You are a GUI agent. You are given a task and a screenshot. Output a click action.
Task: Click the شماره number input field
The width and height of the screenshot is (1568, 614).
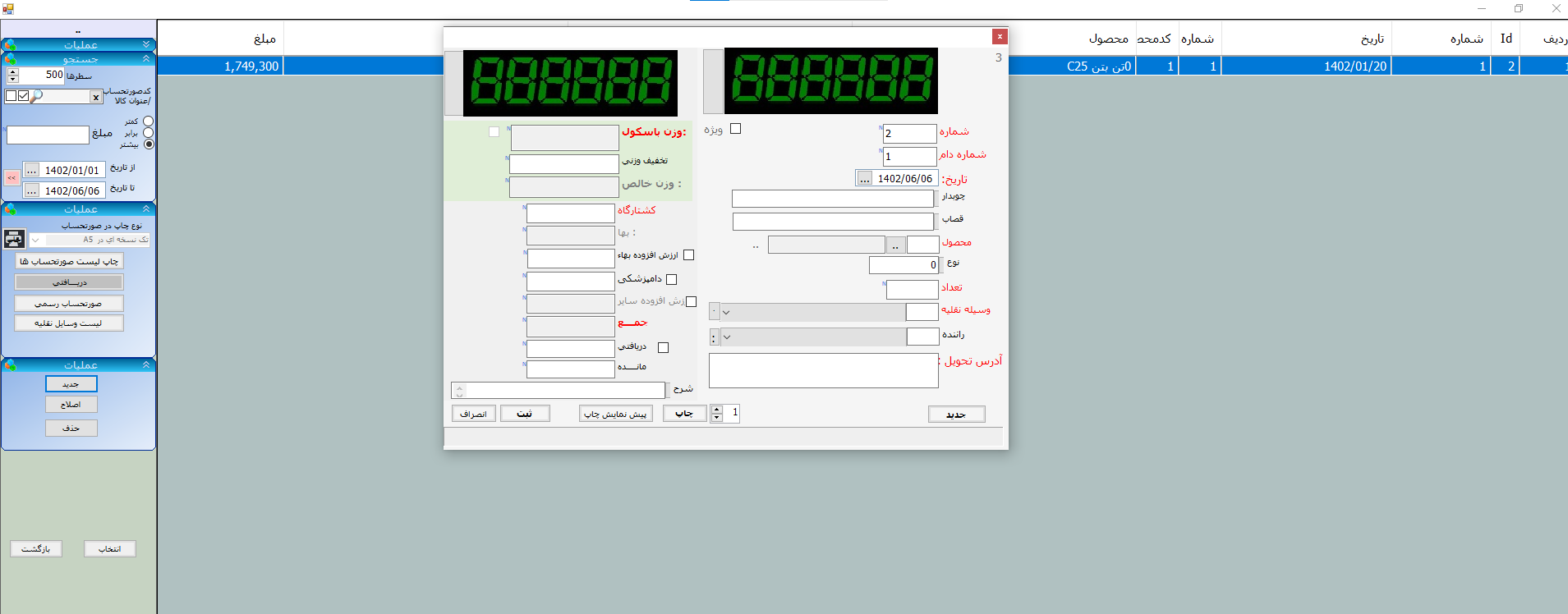(x=910, y=133)
